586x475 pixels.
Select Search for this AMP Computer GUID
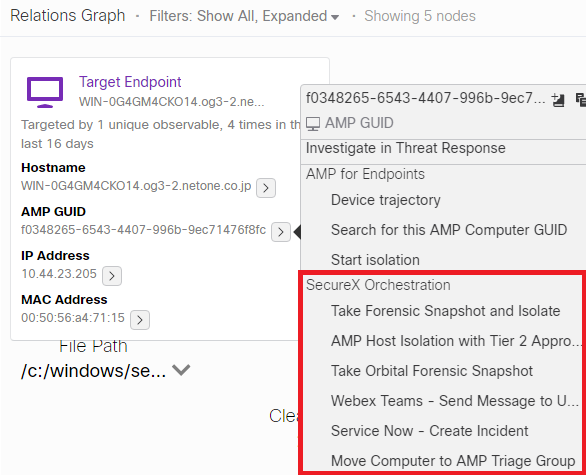449,230
